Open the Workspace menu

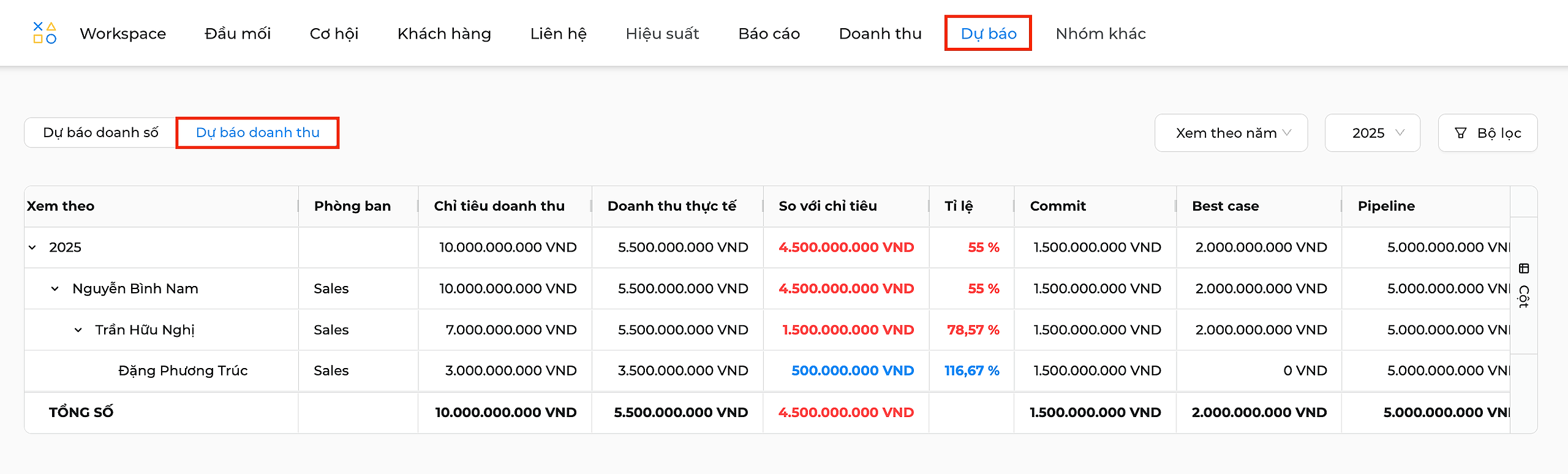point(123,34)
